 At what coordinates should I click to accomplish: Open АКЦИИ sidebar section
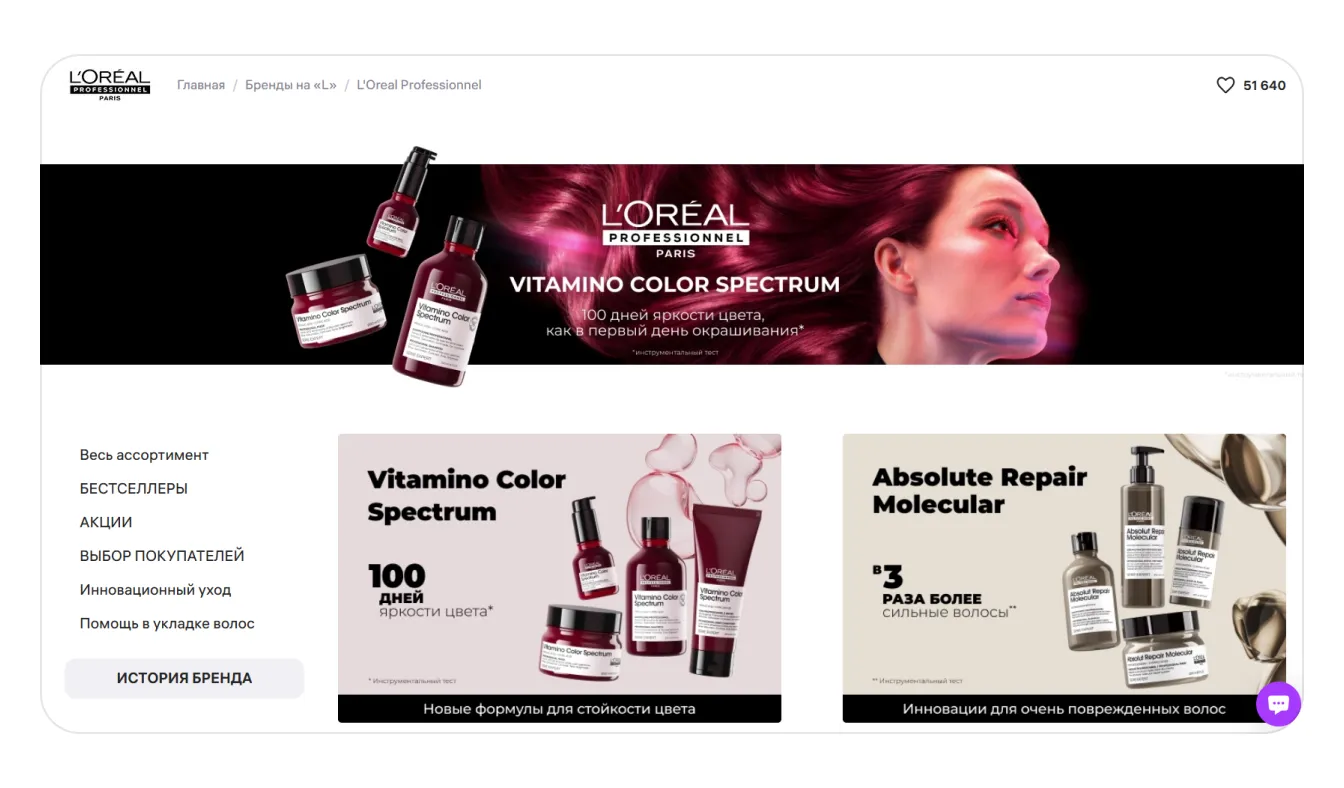click(106, 522)
